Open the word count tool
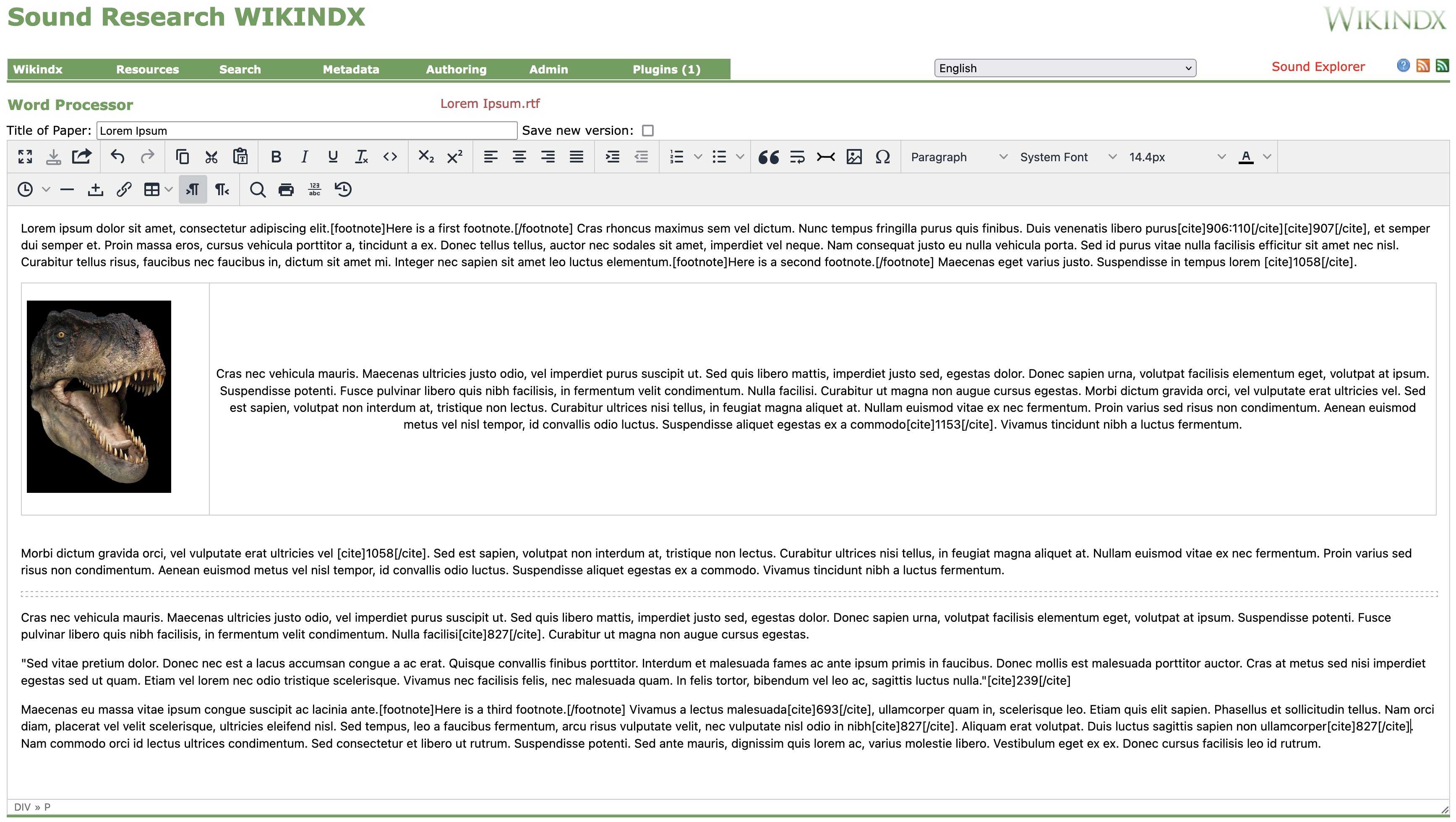 (314, 189)
